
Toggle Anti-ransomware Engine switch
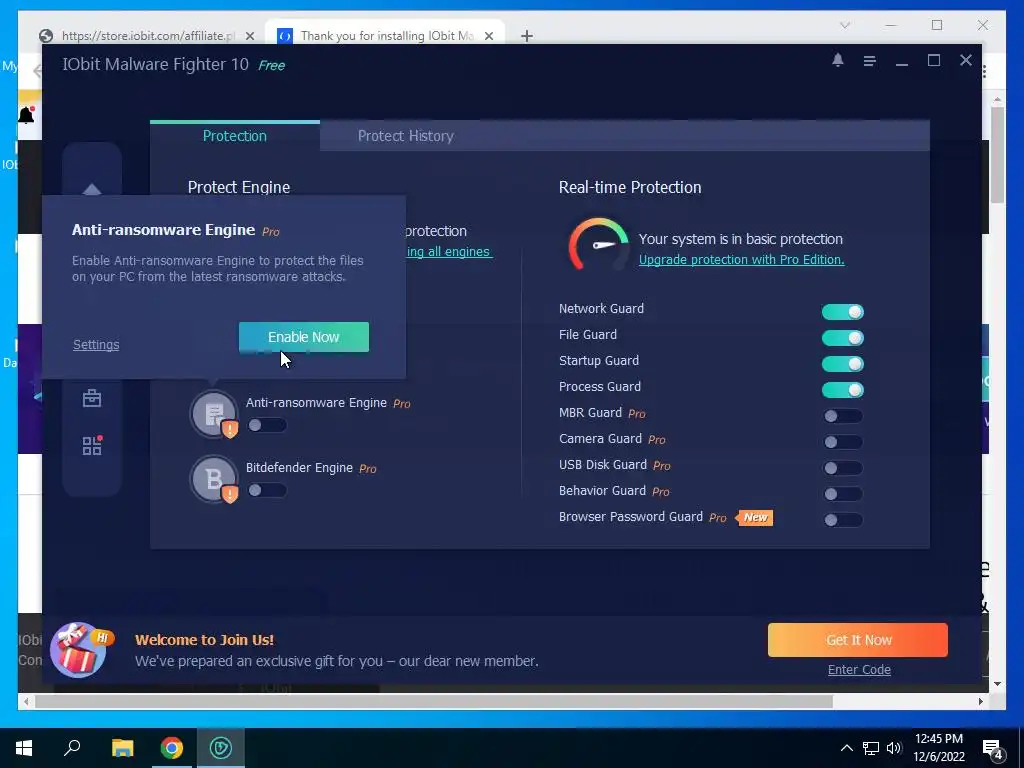point(266,425)
